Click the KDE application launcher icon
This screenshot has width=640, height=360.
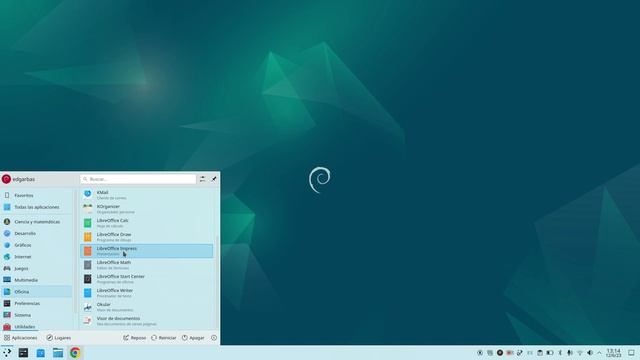(7, 353)
